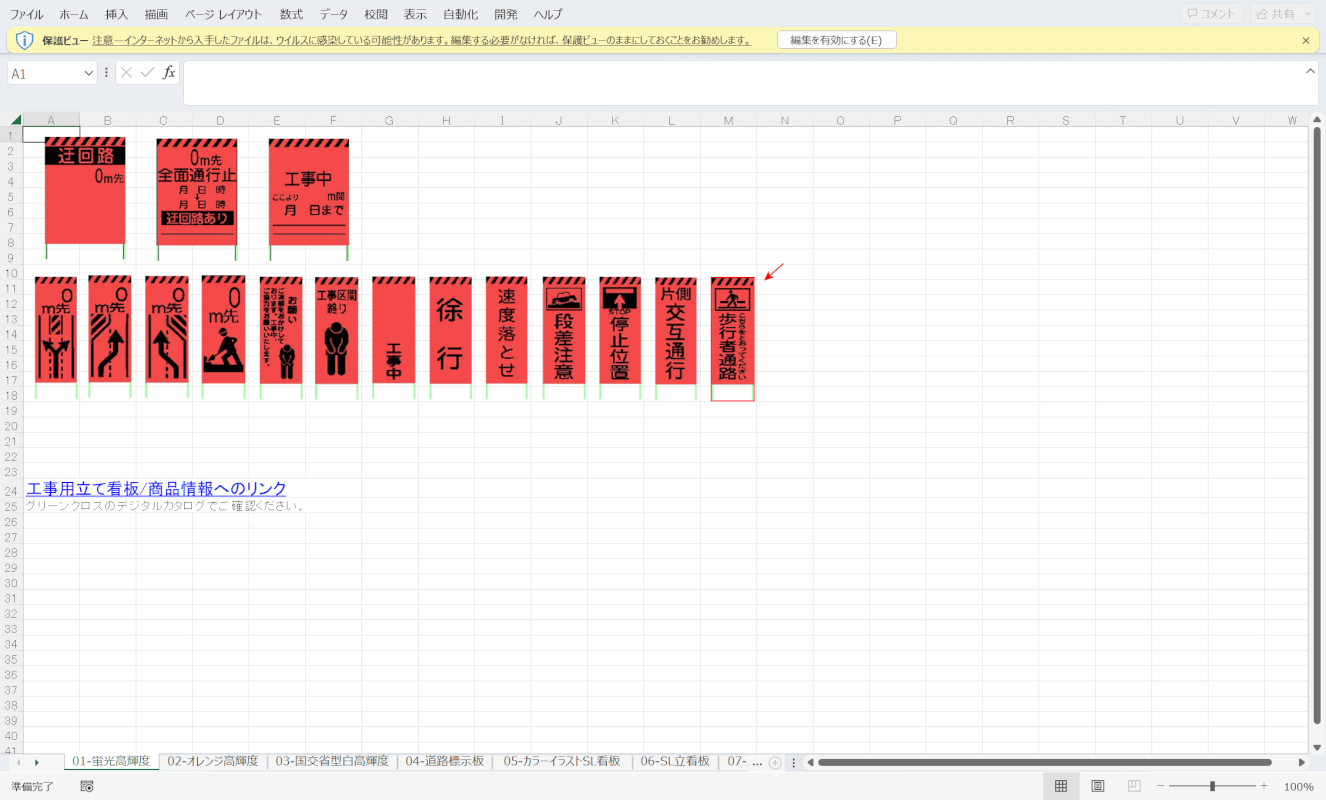Expand the formula bar with chevron

point(1311,71)
